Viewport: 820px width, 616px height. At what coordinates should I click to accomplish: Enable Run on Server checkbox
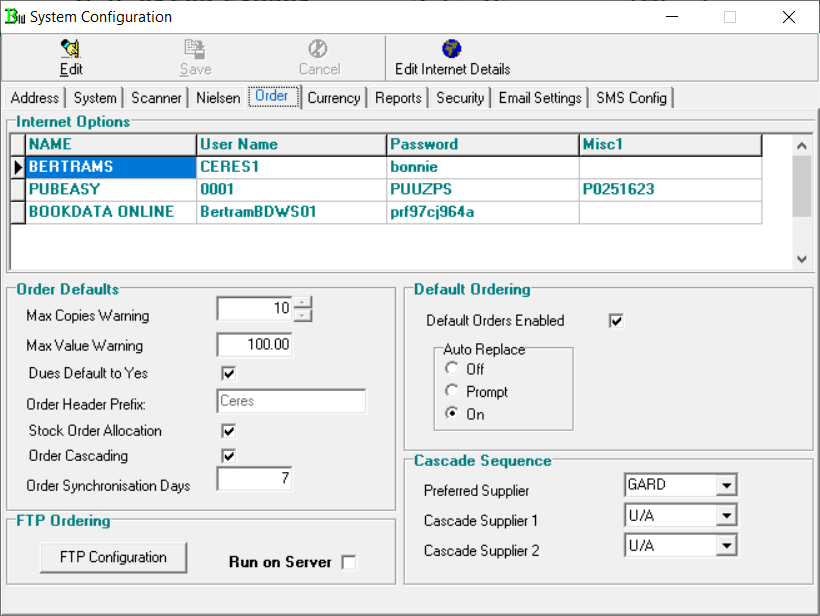[348, 563]
